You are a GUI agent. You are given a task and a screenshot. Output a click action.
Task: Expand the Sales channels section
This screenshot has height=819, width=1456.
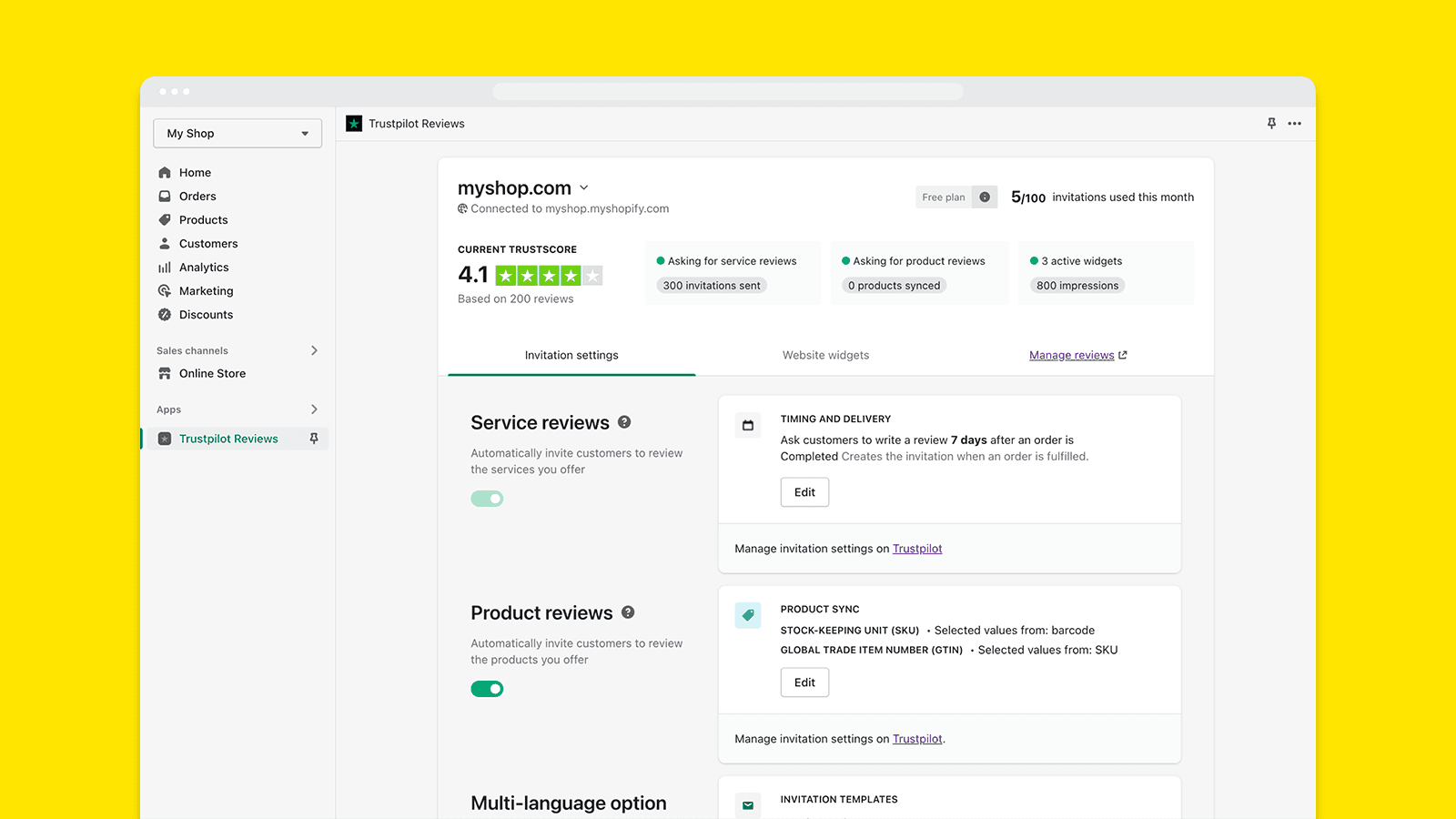coord(313,350)
